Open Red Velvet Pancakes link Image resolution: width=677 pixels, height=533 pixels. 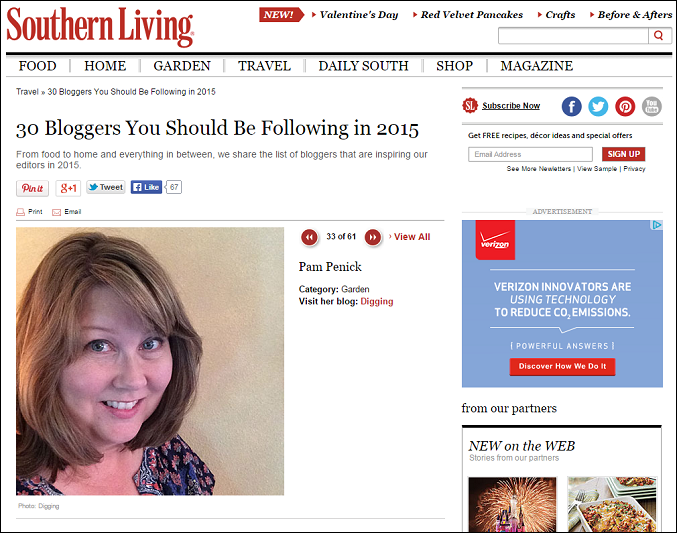click(x=471, y=15)
